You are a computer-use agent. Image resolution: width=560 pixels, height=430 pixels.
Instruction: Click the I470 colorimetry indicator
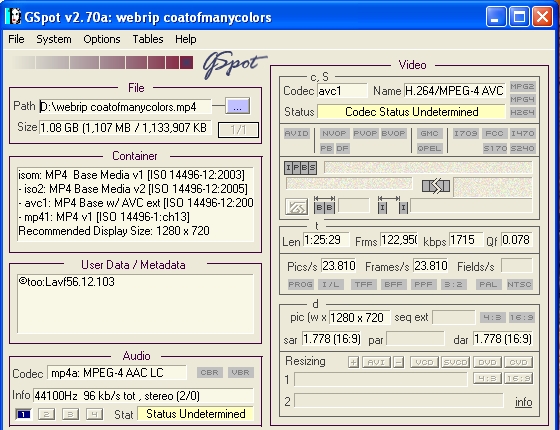click(x=522, y=134)
